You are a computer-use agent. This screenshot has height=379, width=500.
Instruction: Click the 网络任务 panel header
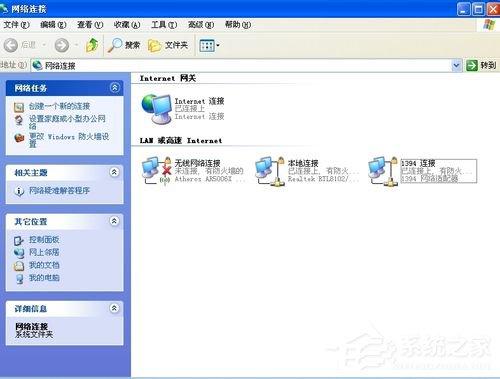[64, 88]
